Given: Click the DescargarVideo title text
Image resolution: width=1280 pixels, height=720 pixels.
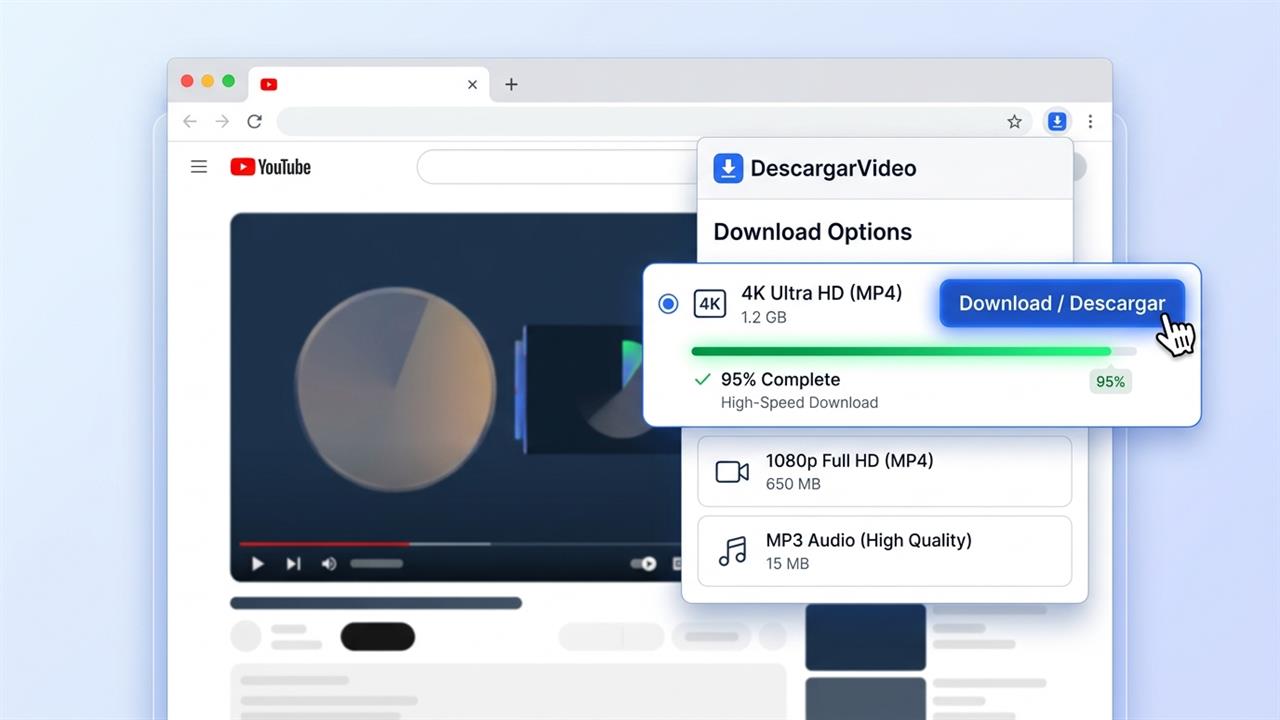Looking at the screenshot, I should click(833, 168).
